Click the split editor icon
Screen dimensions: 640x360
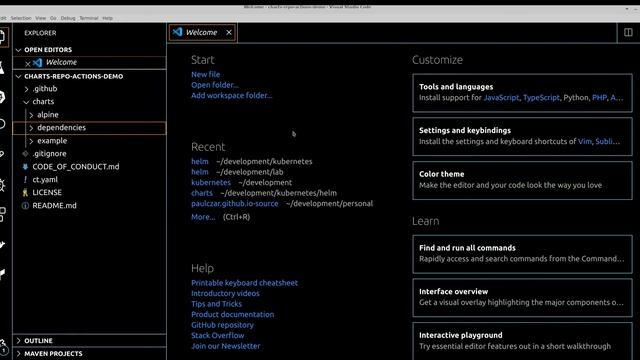(628, 32)
